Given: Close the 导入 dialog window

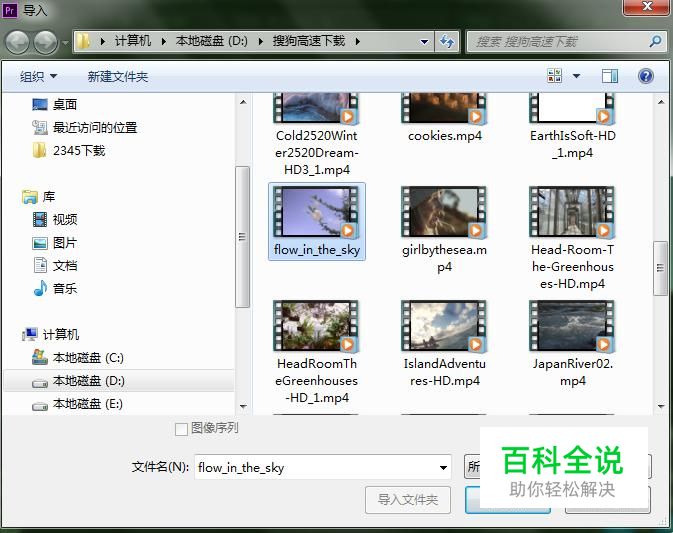Looking at the screenshot, I should click(646, 7).
